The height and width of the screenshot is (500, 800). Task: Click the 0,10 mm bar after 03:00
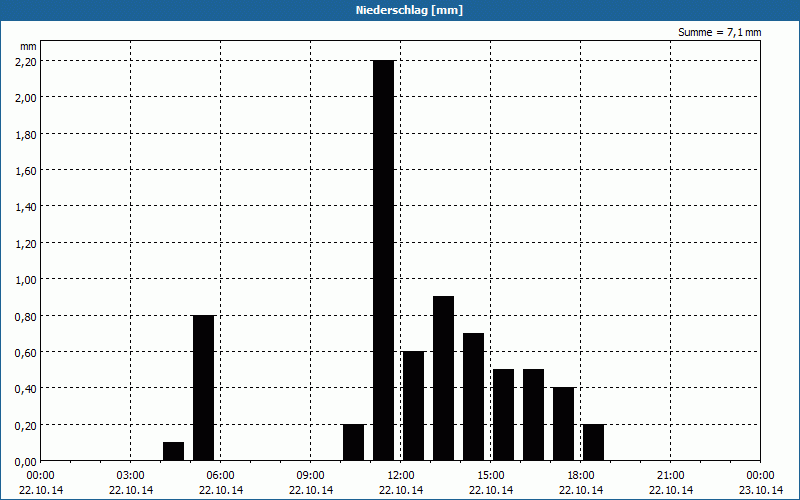173,452
